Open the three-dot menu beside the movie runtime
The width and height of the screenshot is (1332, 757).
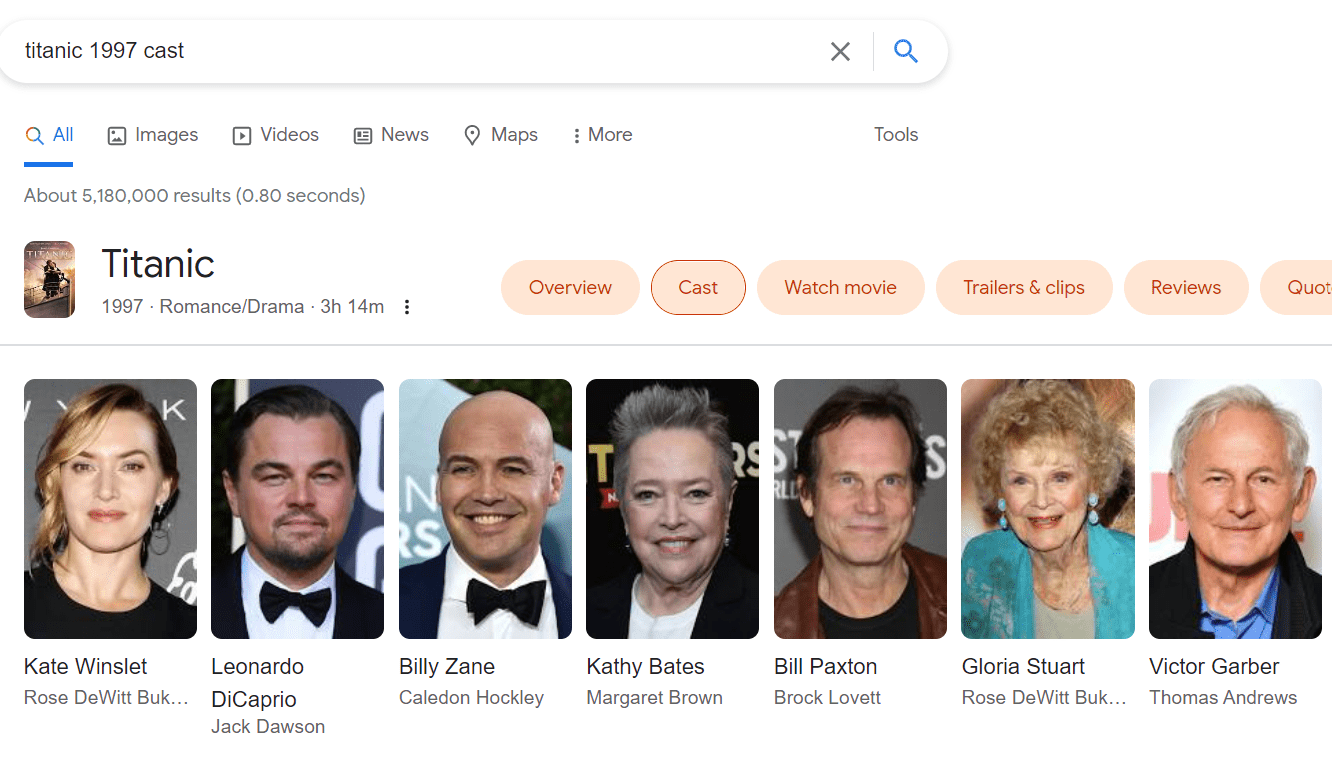(x=407, y=307)
